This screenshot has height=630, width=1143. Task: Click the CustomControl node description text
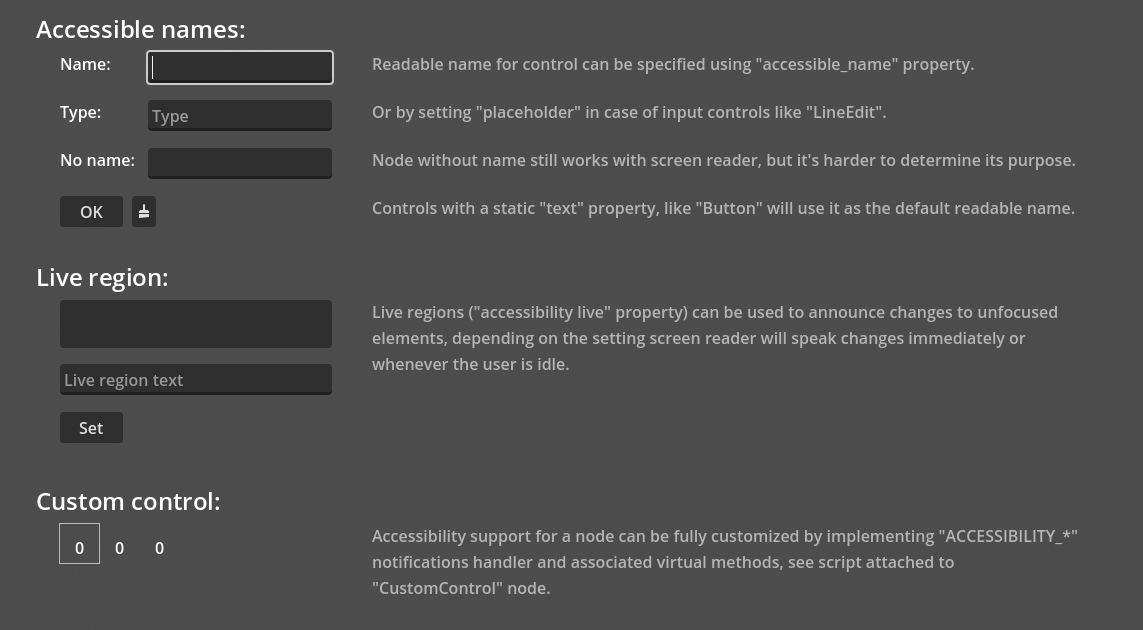(x=724, y=562)
